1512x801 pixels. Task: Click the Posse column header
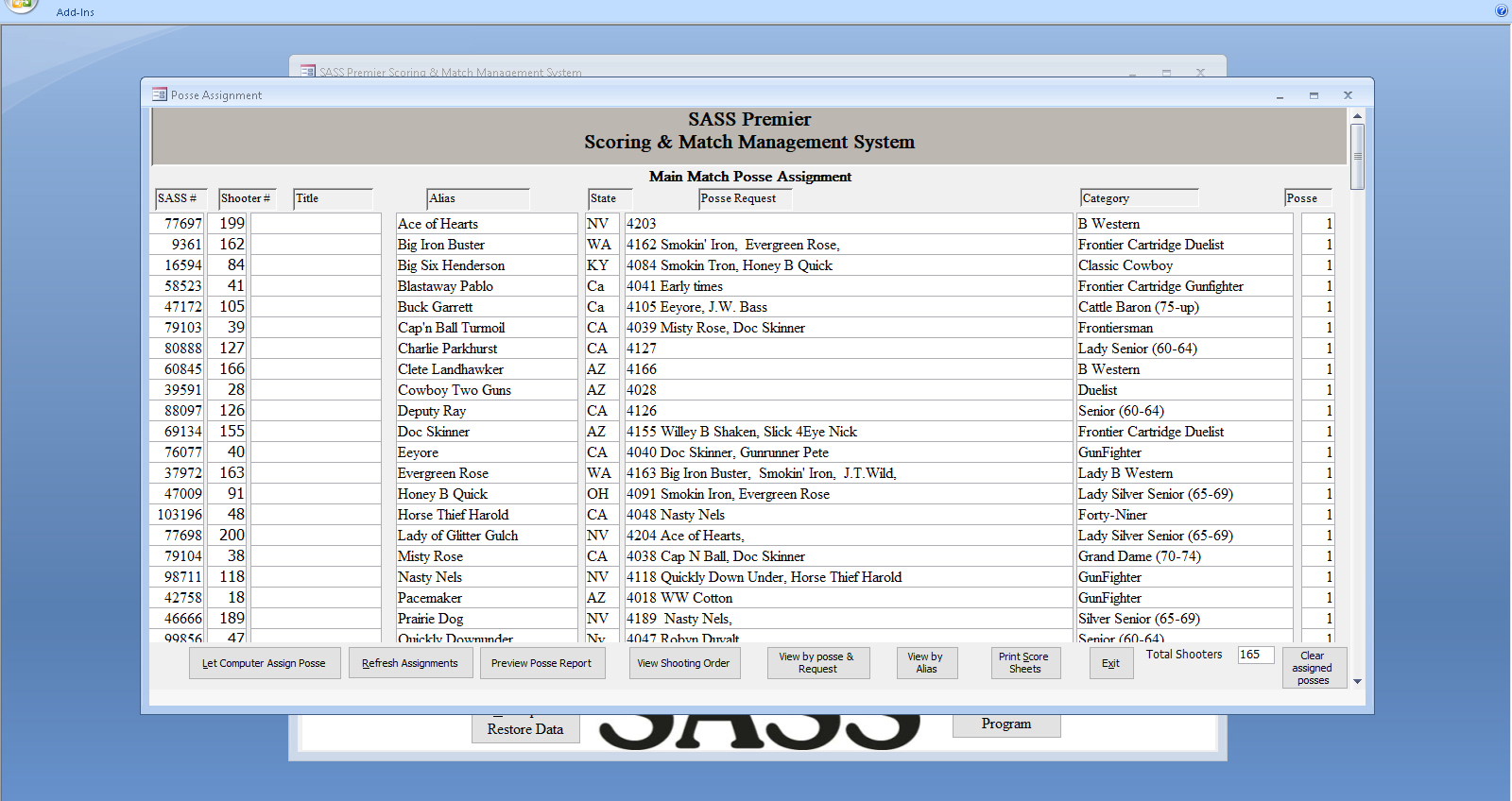(x=1308, y=198)
